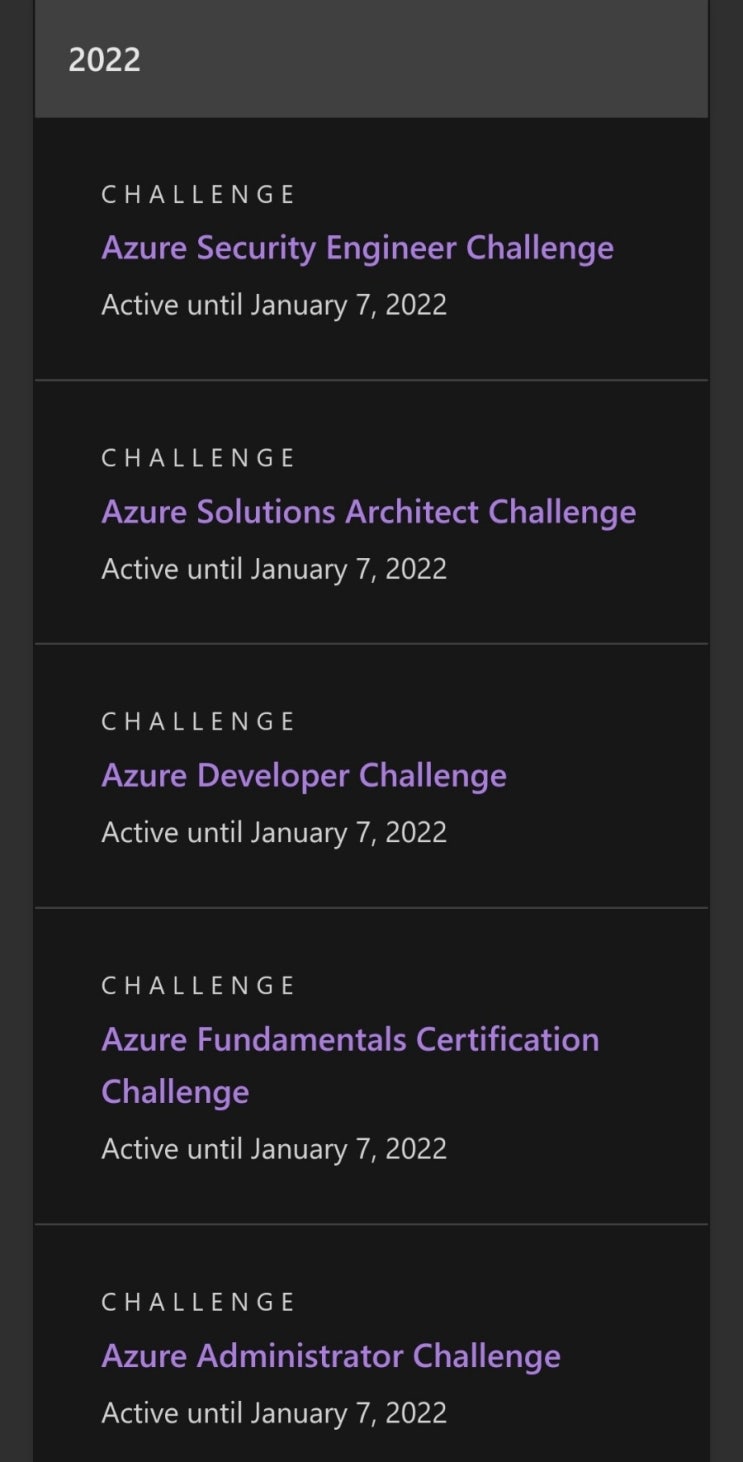Open the Azure Administrator Challenge link

click(330, 1356)
